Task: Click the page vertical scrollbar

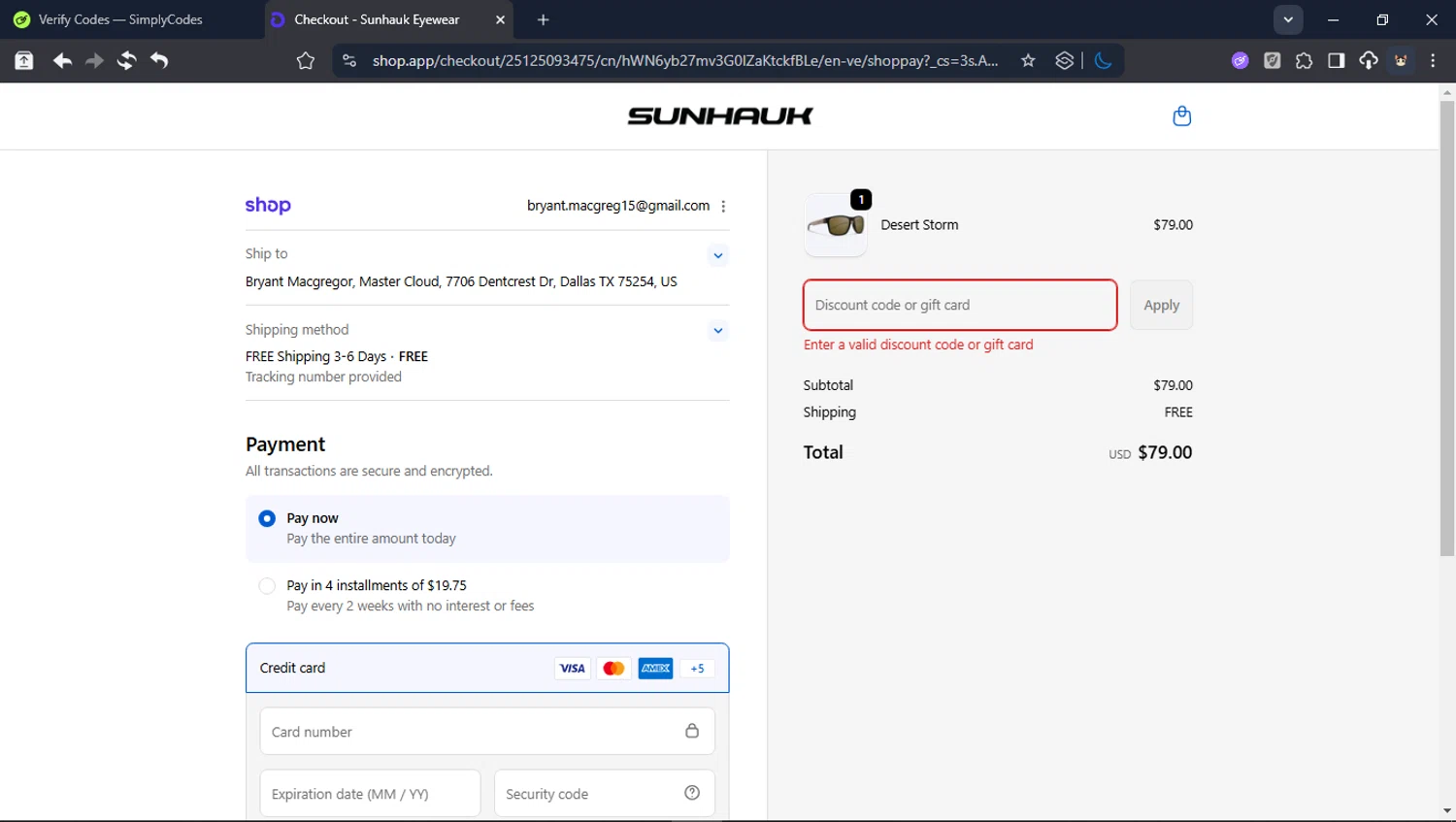Action: pos(1446,327)
